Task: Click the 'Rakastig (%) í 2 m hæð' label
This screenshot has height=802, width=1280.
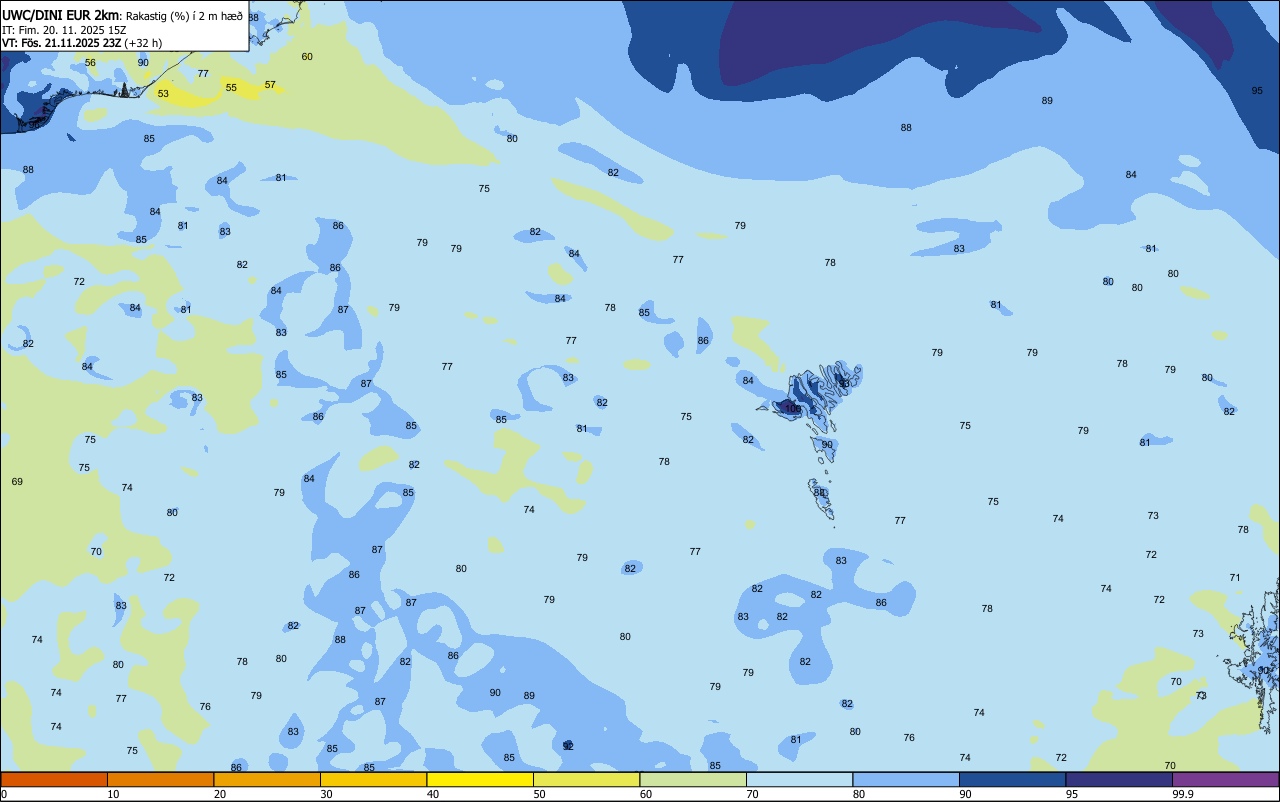Action: pos(183,16)
